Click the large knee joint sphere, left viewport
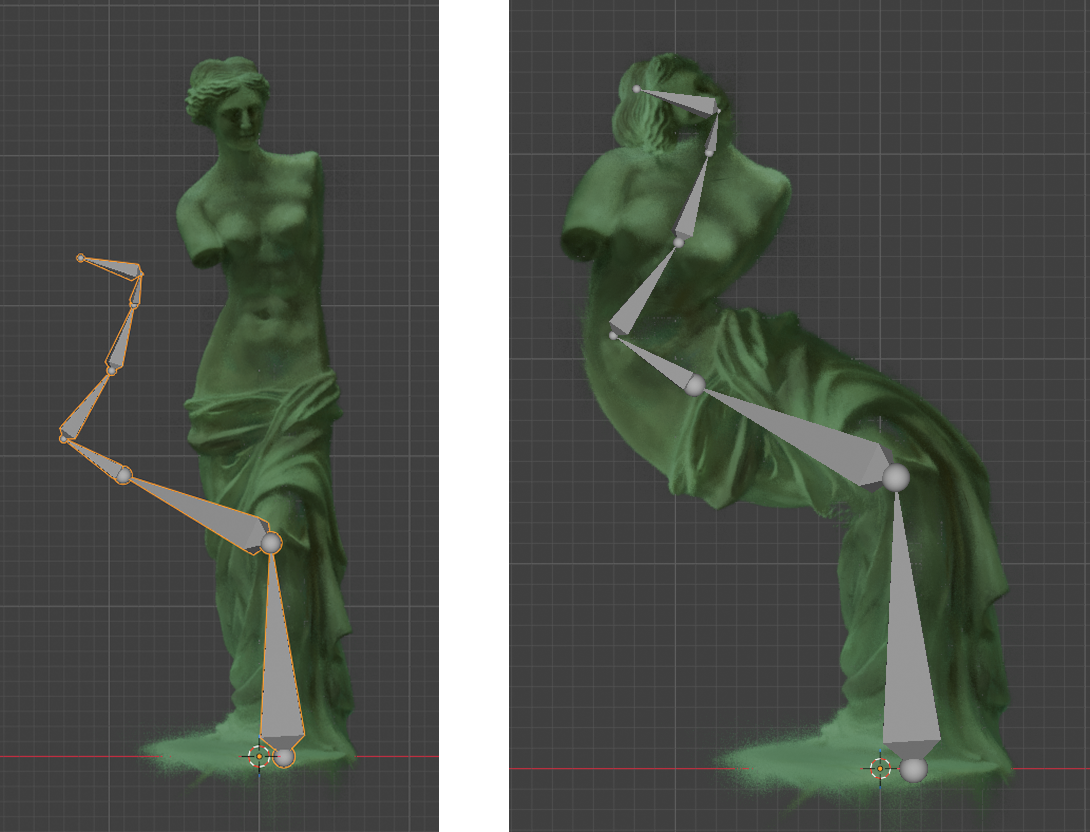Viewport: 1090px width, 832px height. tap(271, 543)
